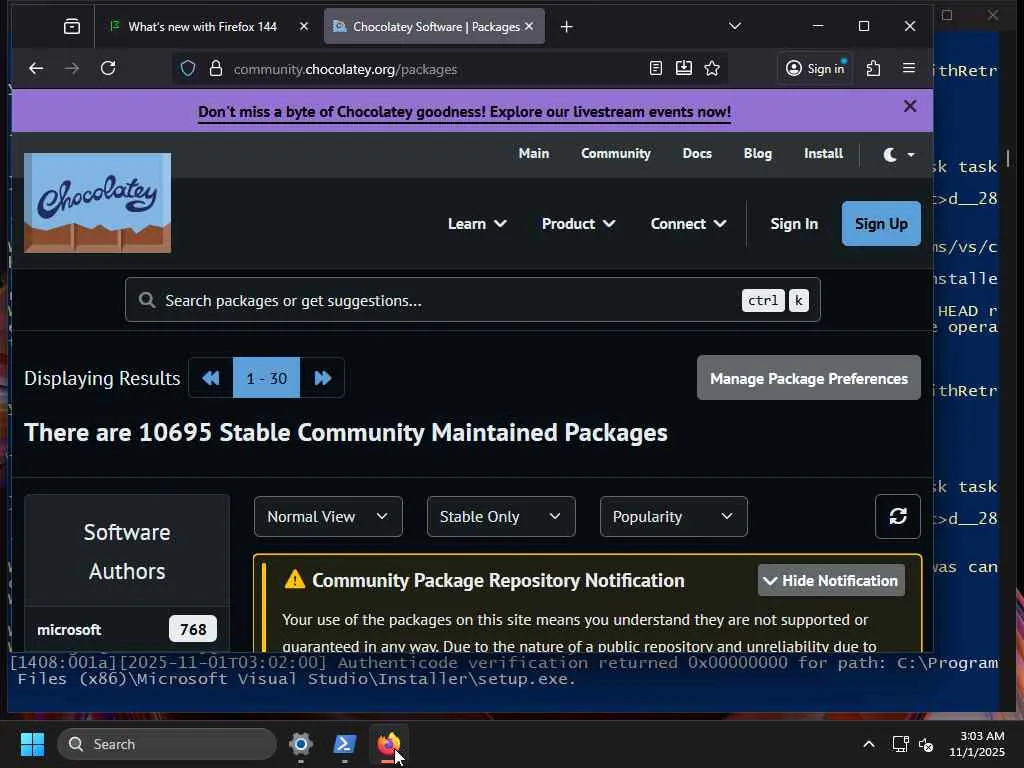Expand the Connect menu
The image size is (1024, 768).
coord(688,224)
